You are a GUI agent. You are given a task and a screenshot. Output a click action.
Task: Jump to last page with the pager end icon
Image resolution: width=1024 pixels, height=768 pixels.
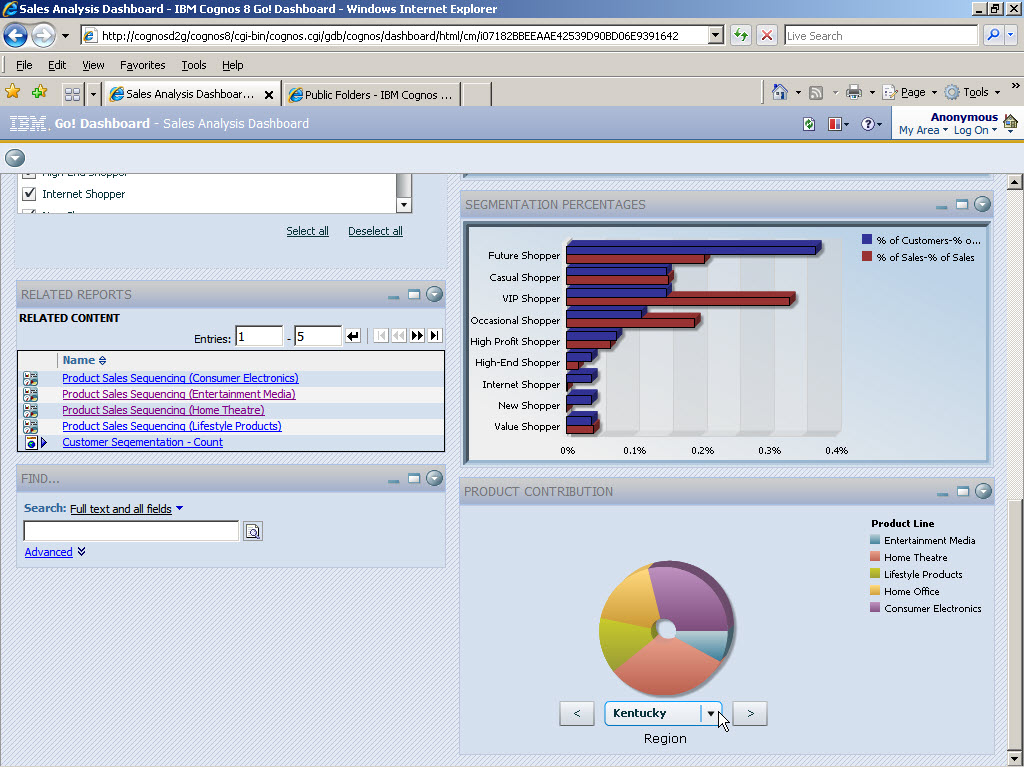pos(435,335)
